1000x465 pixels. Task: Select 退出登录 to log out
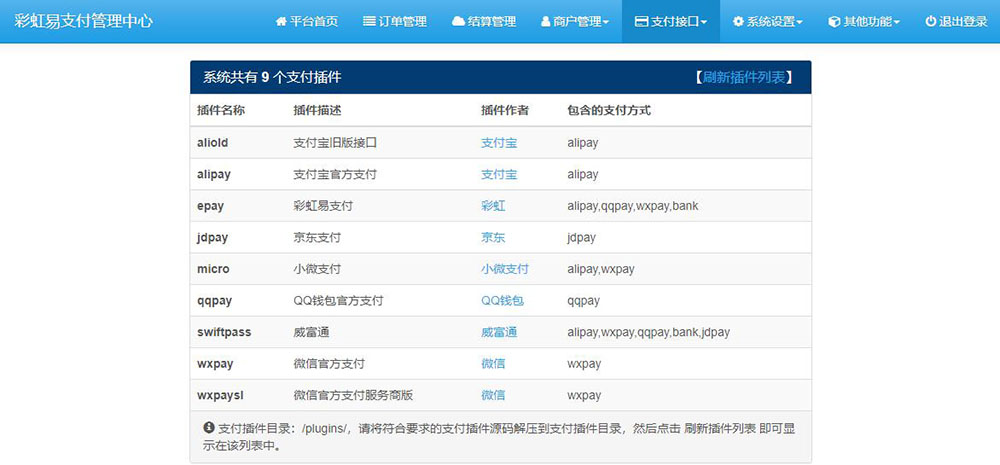(x=956, y=22)
